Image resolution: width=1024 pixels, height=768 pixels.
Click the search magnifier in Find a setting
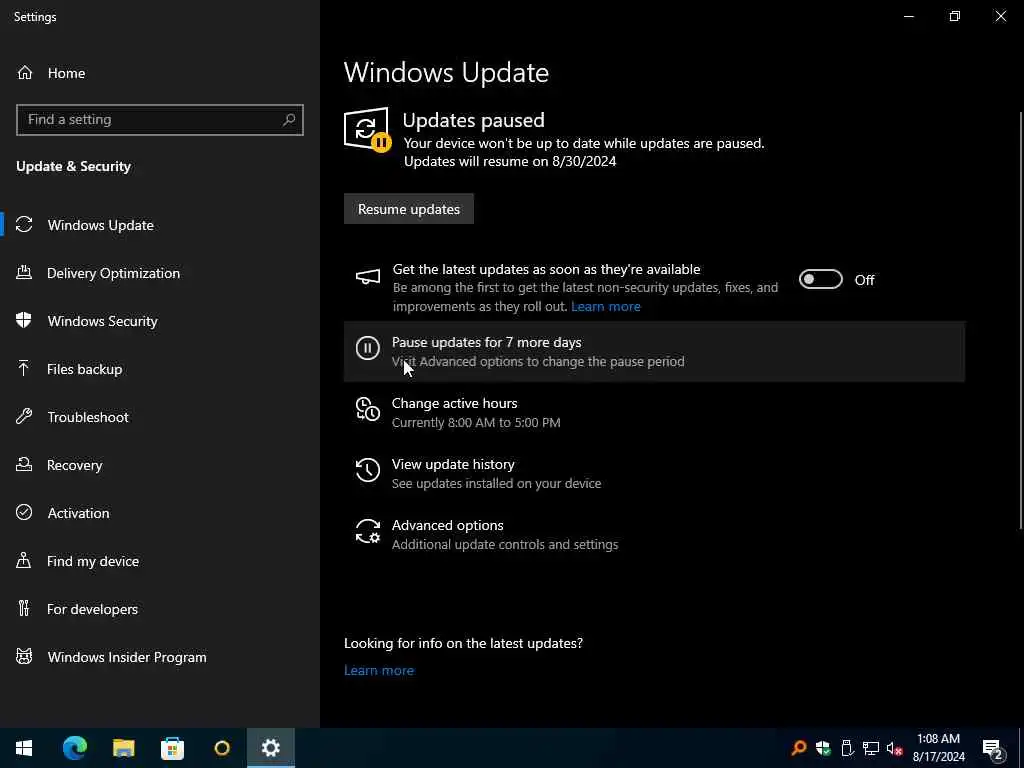pos(289,120)
